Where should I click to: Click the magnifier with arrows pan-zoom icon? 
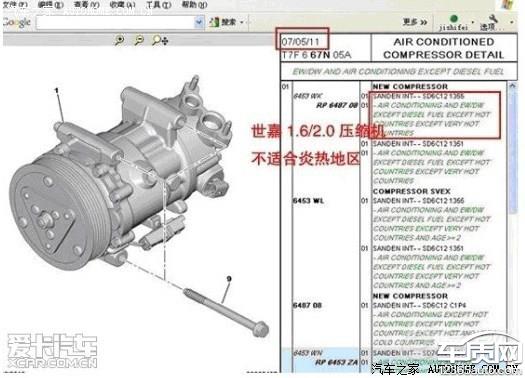(x=160, y=41)
